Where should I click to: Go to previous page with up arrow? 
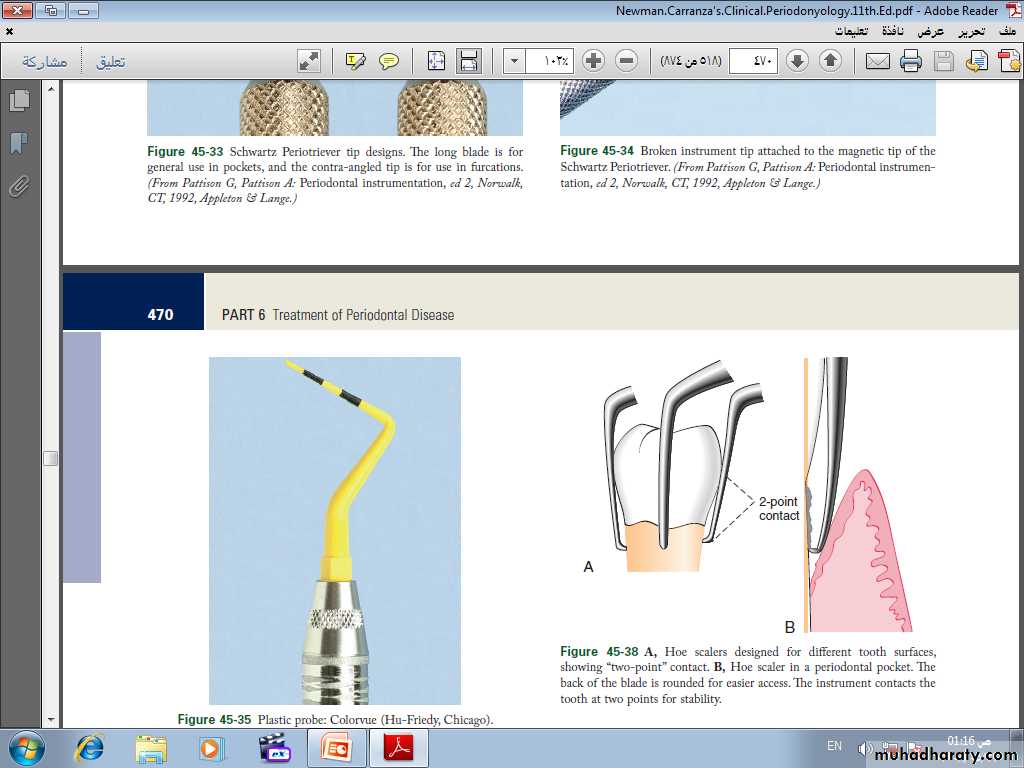coord(830,61)
